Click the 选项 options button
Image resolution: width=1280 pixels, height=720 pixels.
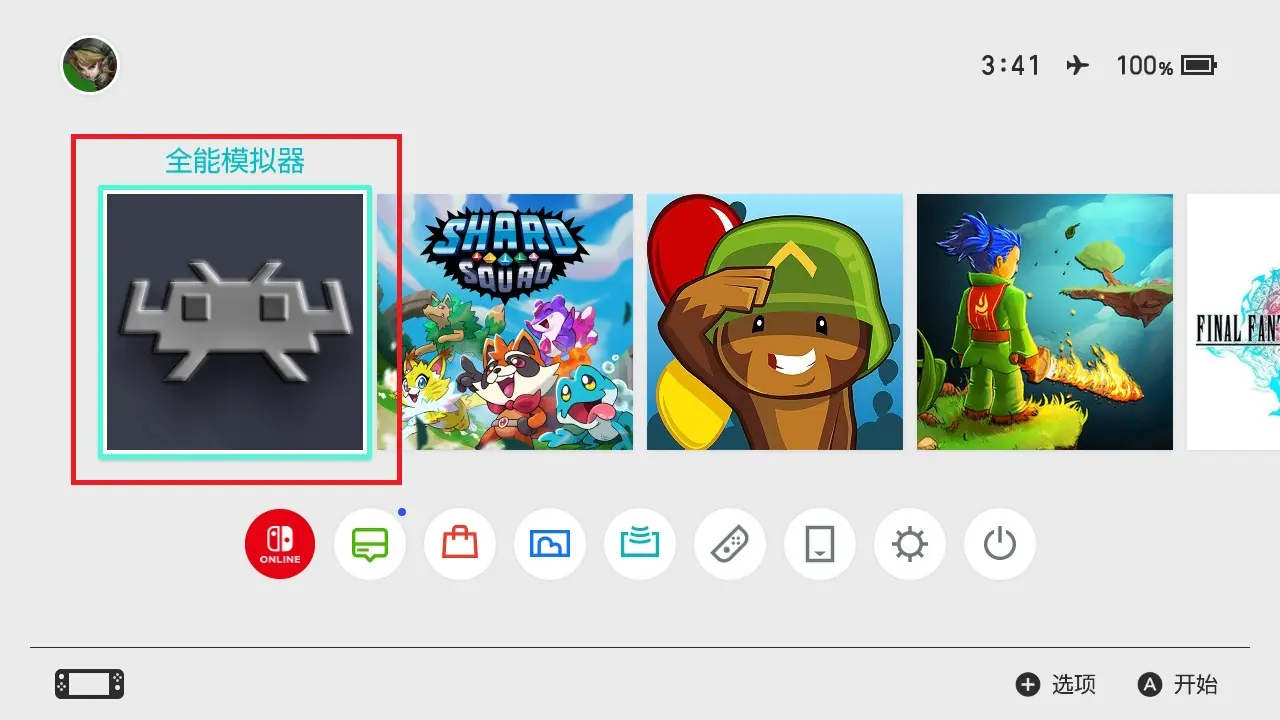coord(1056,684)
